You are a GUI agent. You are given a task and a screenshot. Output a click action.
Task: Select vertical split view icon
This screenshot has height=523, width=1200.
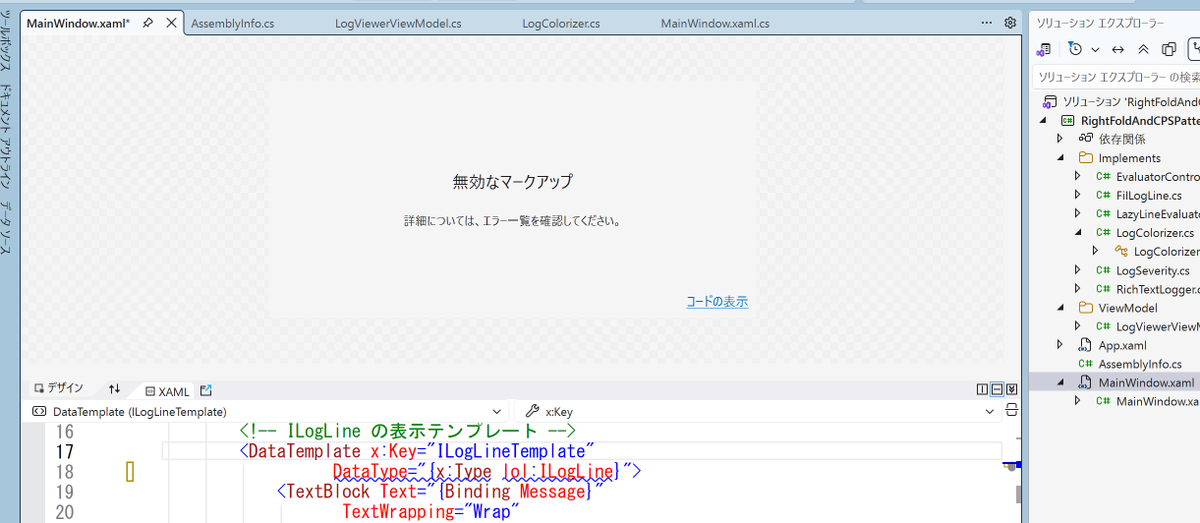coord(982,389)
